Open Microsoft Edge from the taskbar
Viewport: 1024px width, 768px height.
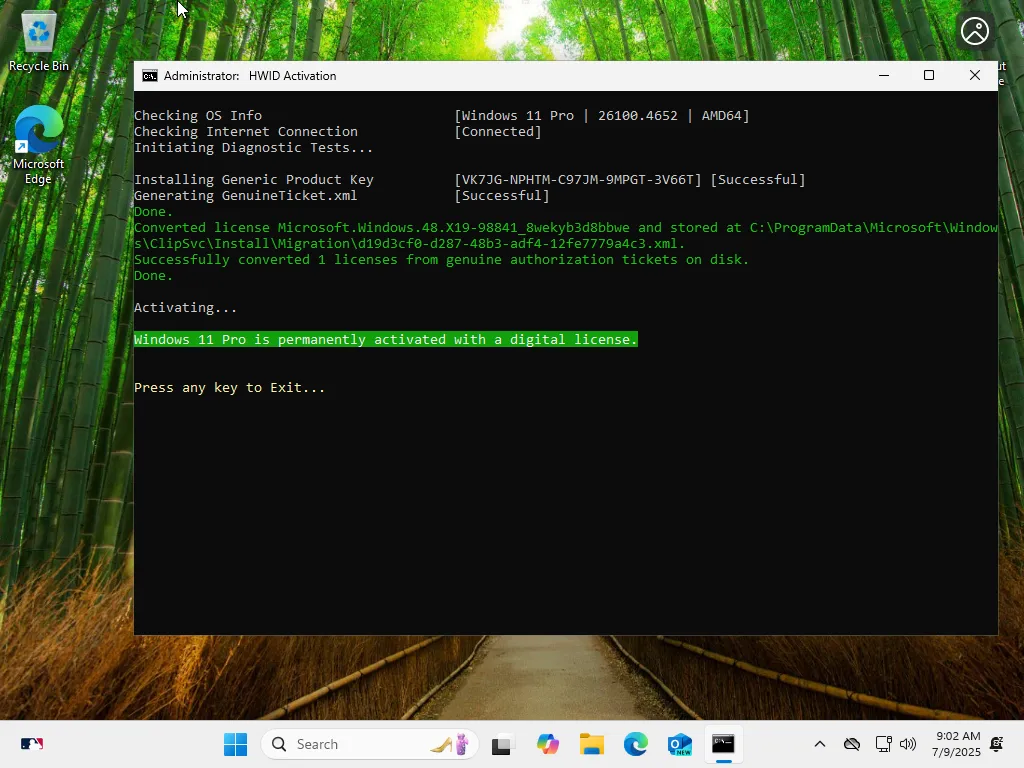point(635,744)
